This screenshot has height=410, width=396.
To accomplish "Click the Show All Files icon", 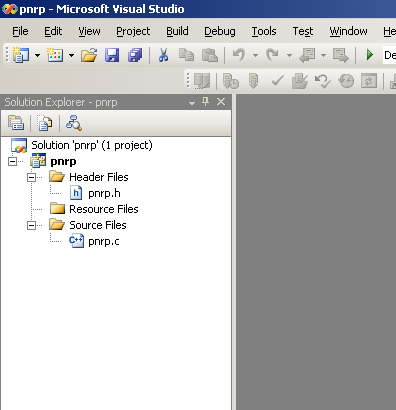I will 44,123.
